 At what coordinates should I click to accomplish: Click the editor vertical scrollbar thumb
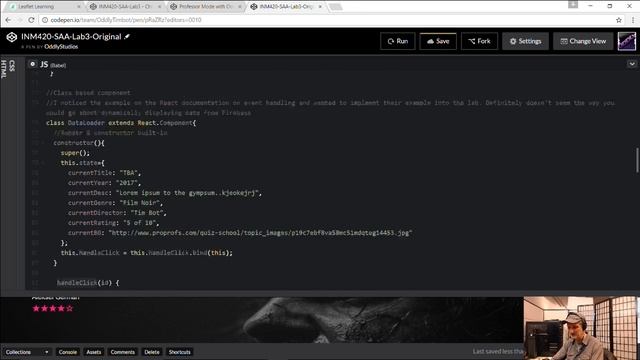[637, 160]
